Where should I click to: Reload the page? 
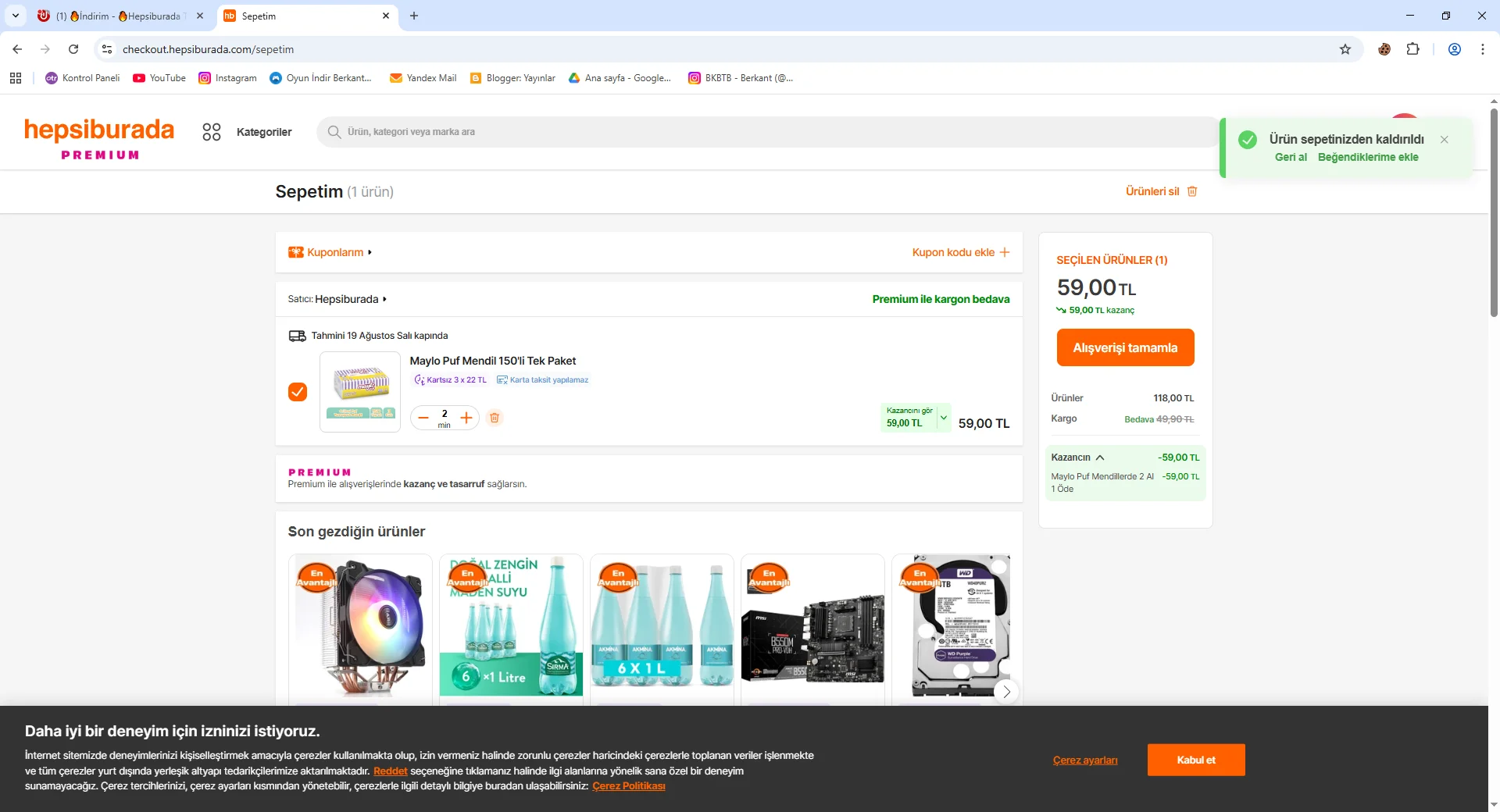tap(73, 49)
